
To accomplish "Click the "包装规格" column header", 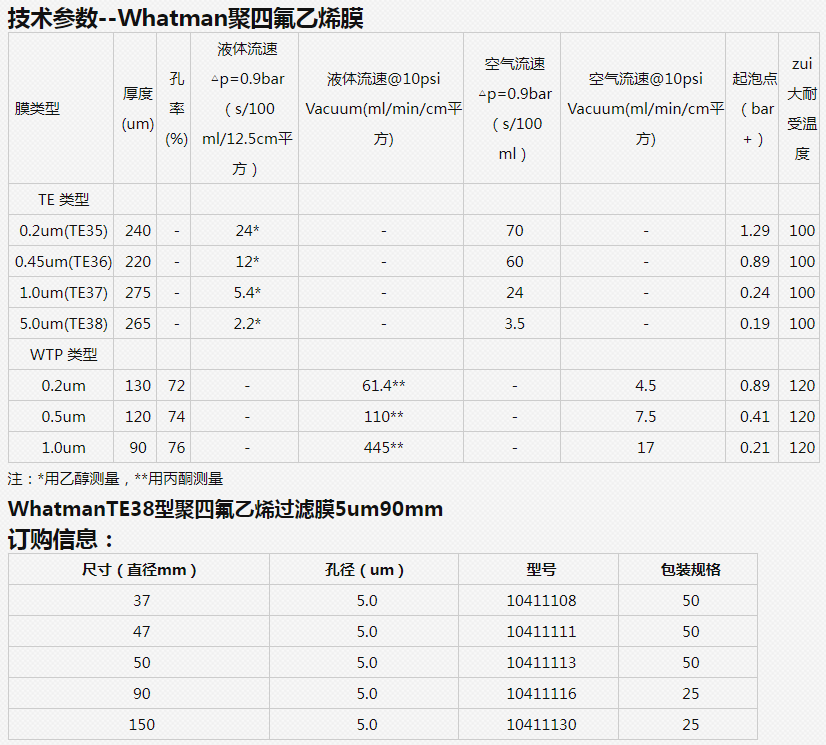I will (x=691, y=570).
